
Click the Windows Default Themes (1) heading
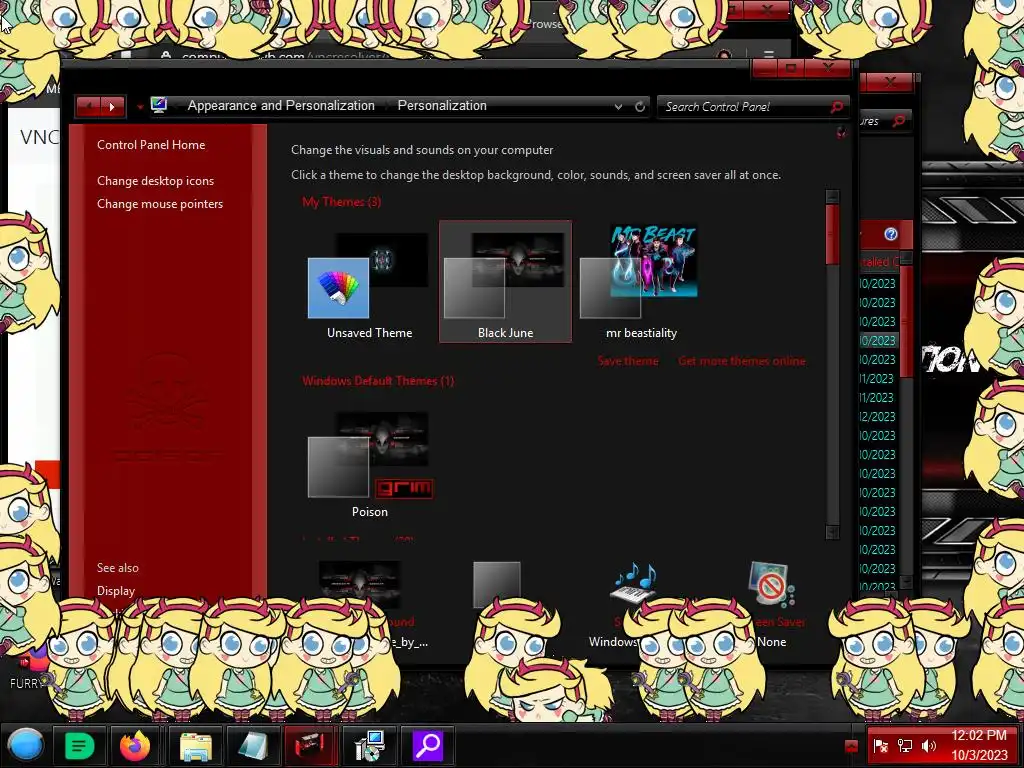(x=378, y=381)
